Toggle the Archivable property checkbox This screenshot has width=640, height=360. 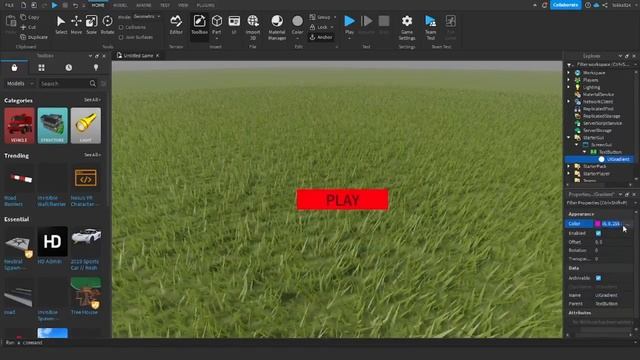click(x=598, y=278)
